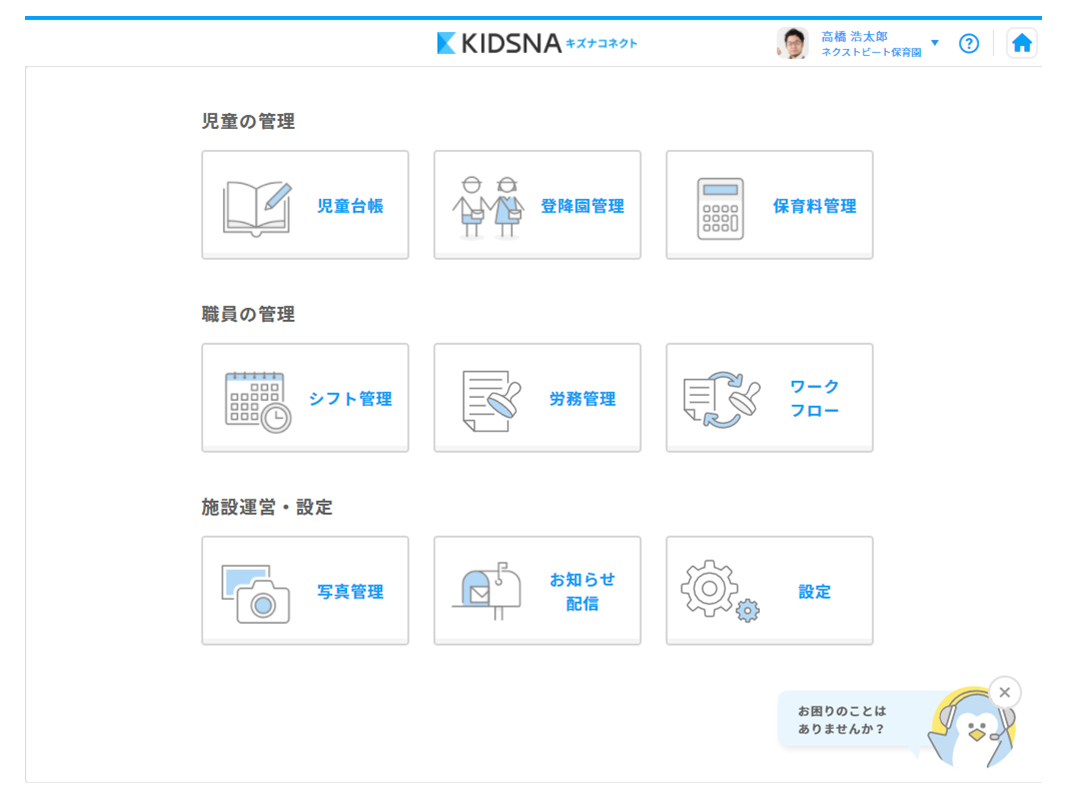Open the 保育料管理 link
The image size is (1067, 800).
(x=814, y=207)
